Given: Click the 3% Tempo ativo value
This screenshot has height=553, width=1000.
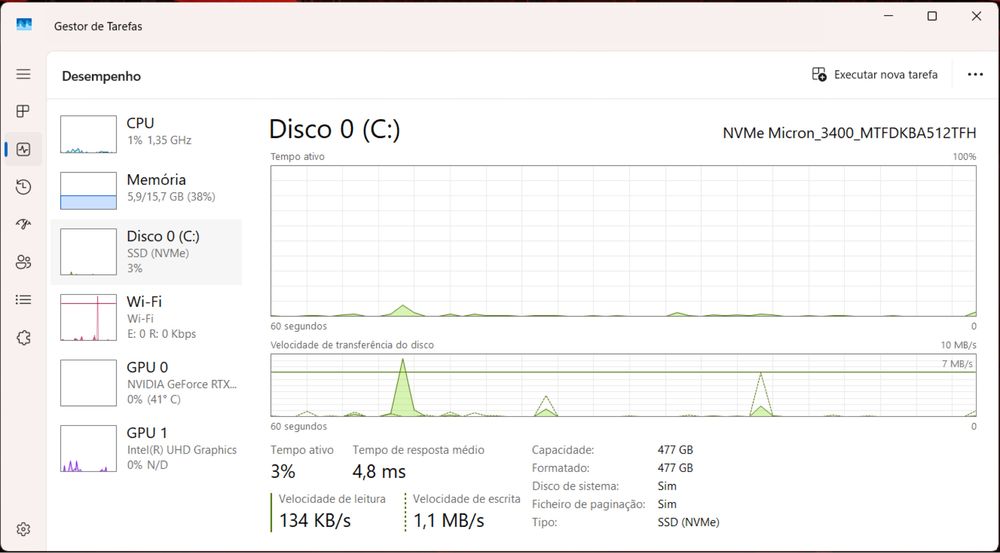Looking at the screenshot, I should click(x=283, y=472).
